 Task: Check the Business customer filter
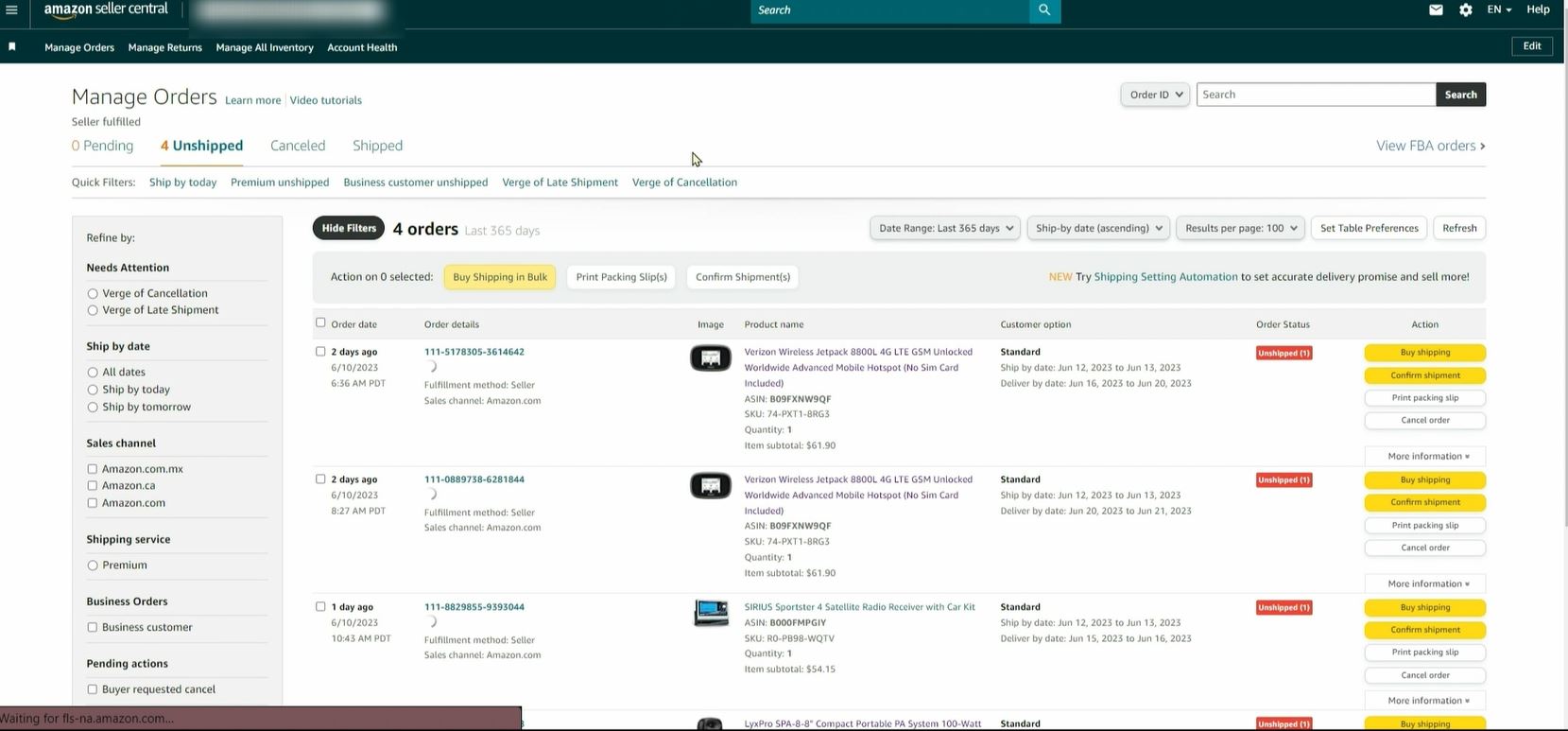pos(92,627)
